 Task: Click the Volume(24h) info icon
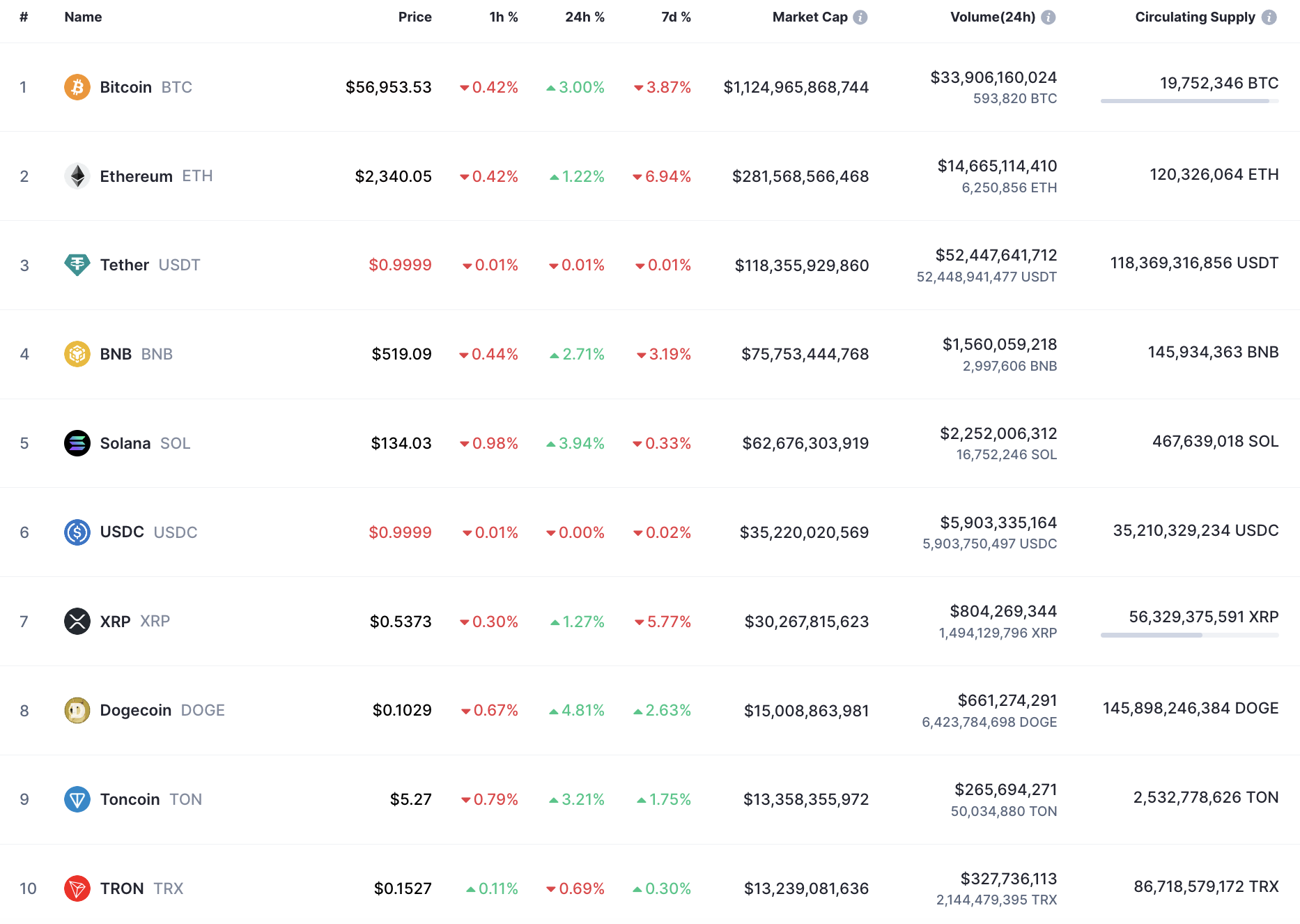1048,17
